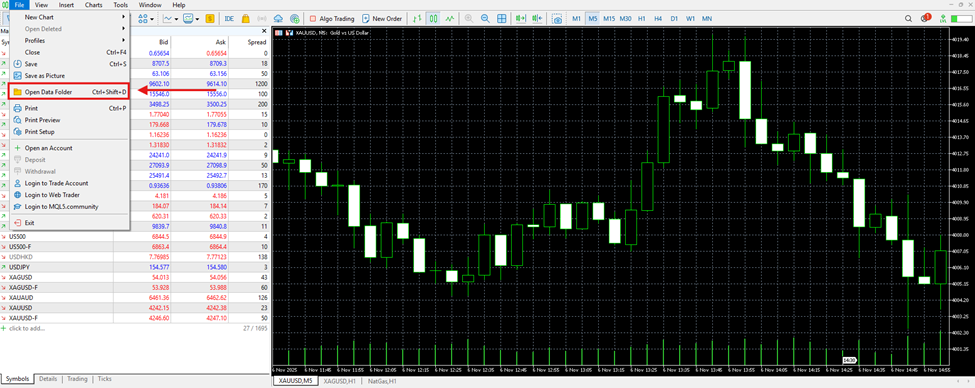Image resolution: width=975 pixels, height=388 pixels.
Task: Click the gold dollar account icon
Action: (x=210, y=19)
